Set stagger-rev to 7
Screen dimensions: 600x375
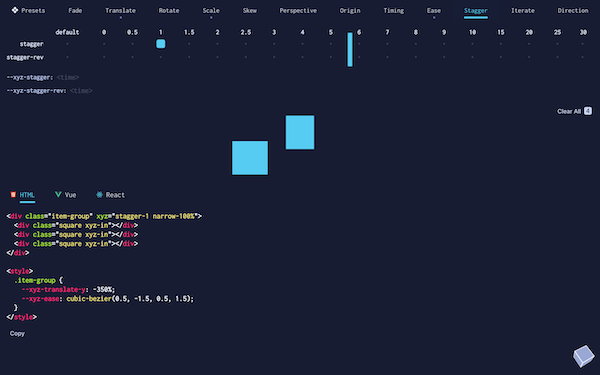(387, 57)
